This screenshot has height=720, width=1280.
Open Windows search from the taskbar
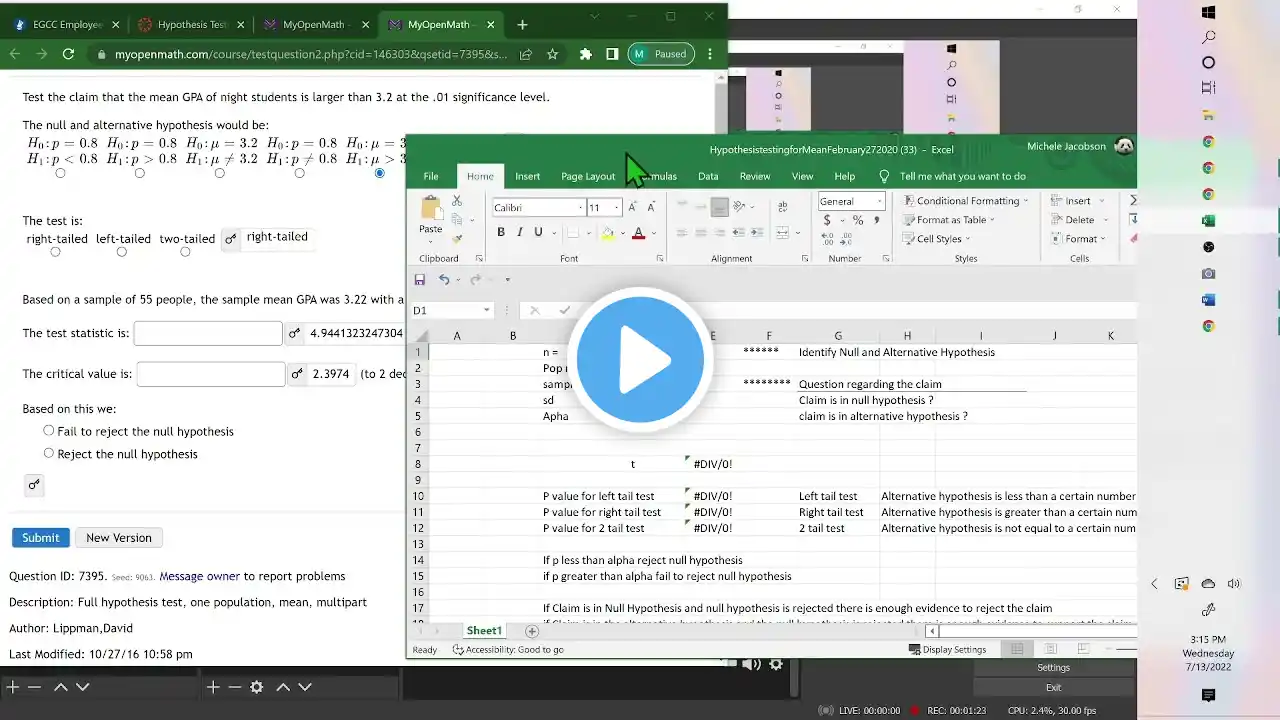click(1208, 37)
